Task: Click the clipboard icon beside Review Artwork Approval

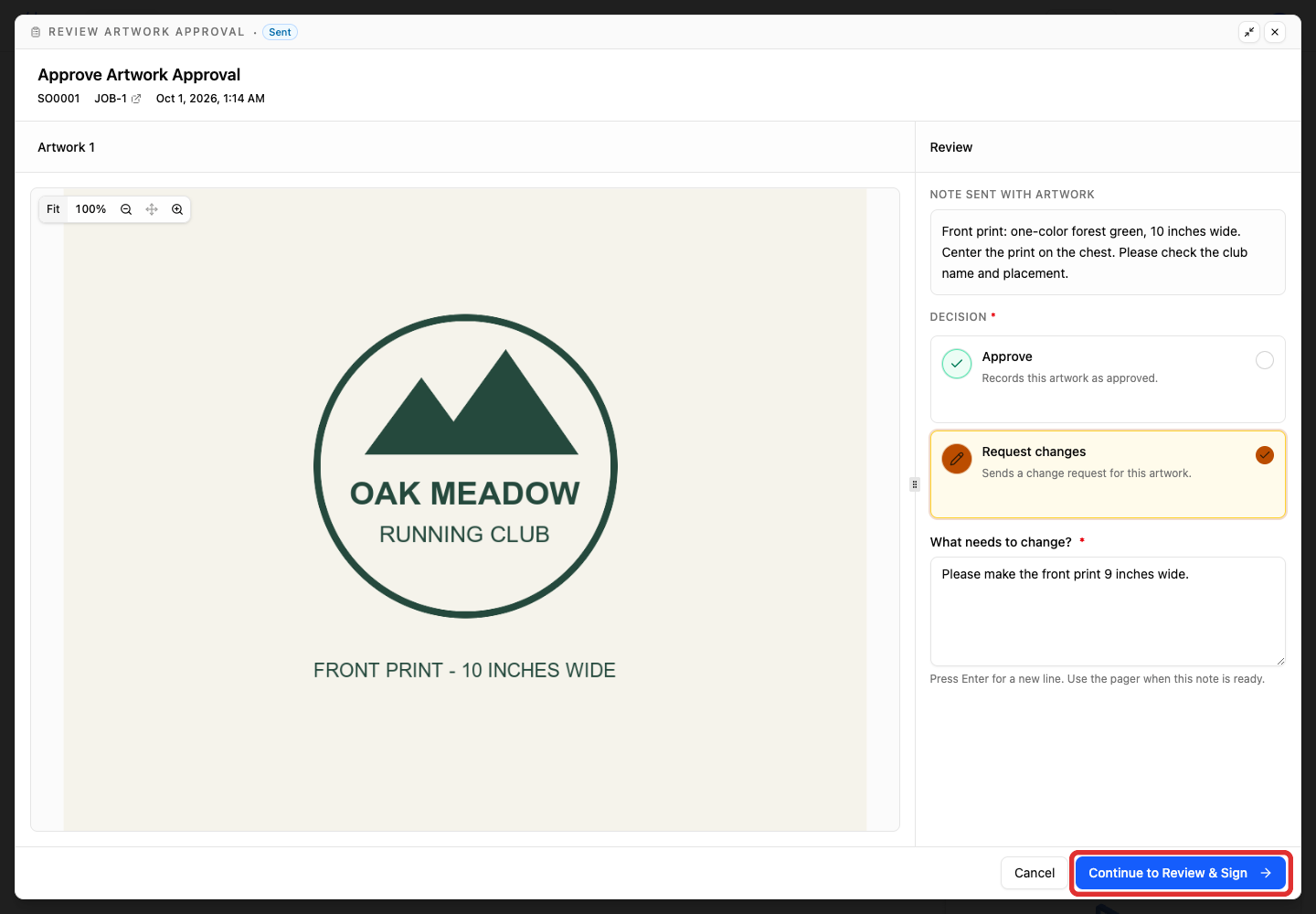Action: pyautogui.click(x=36, y=32)
